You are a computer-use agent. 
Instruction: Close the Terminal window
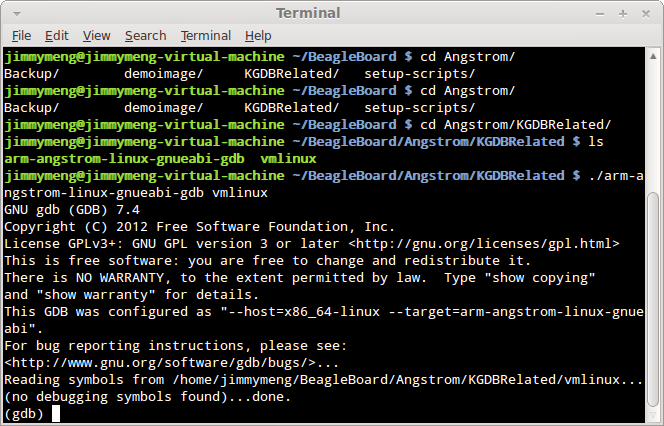[x=647, y=13]
